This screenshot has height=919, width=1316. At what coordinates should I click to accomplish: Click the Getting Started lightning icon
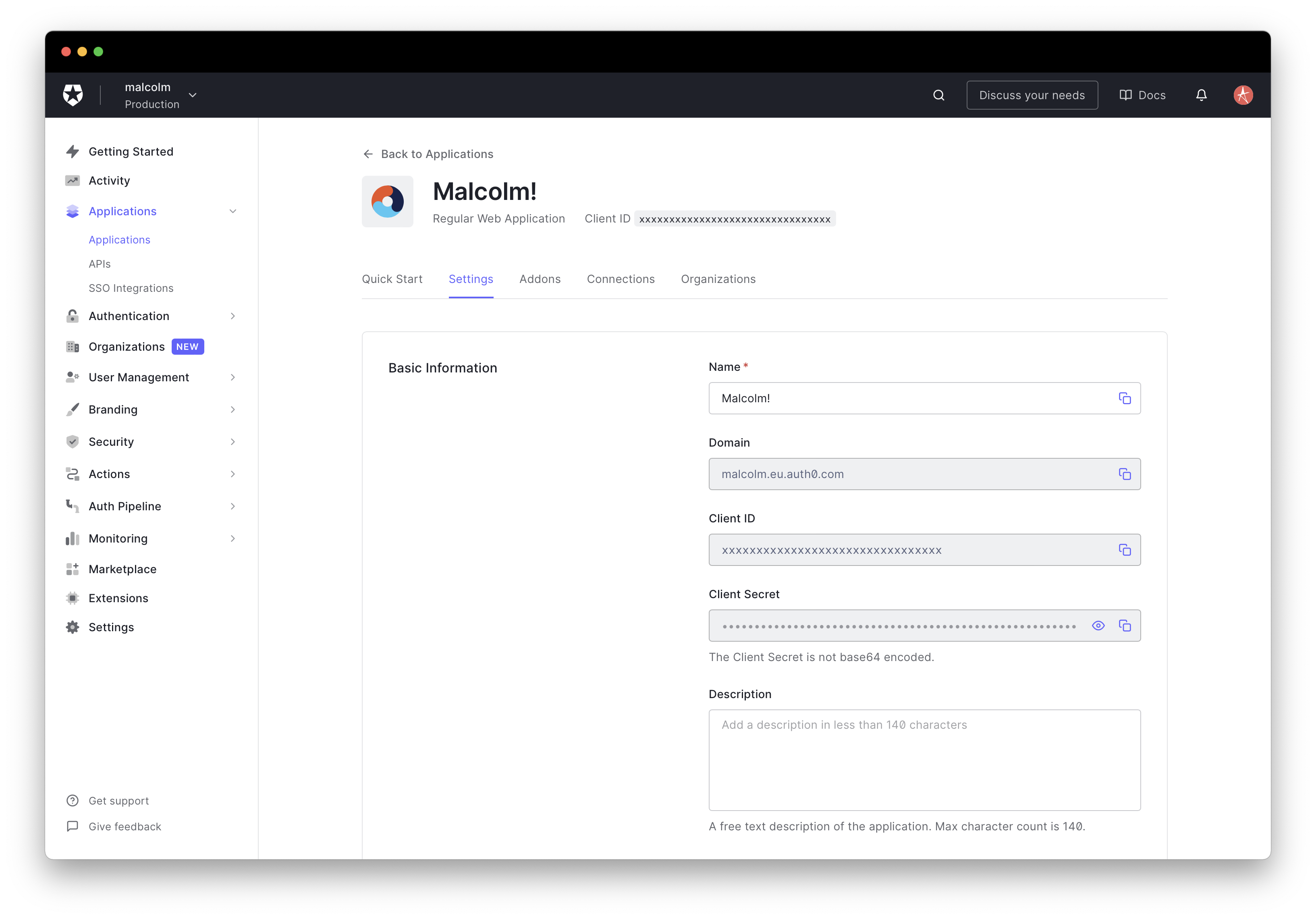pos(72,151)
